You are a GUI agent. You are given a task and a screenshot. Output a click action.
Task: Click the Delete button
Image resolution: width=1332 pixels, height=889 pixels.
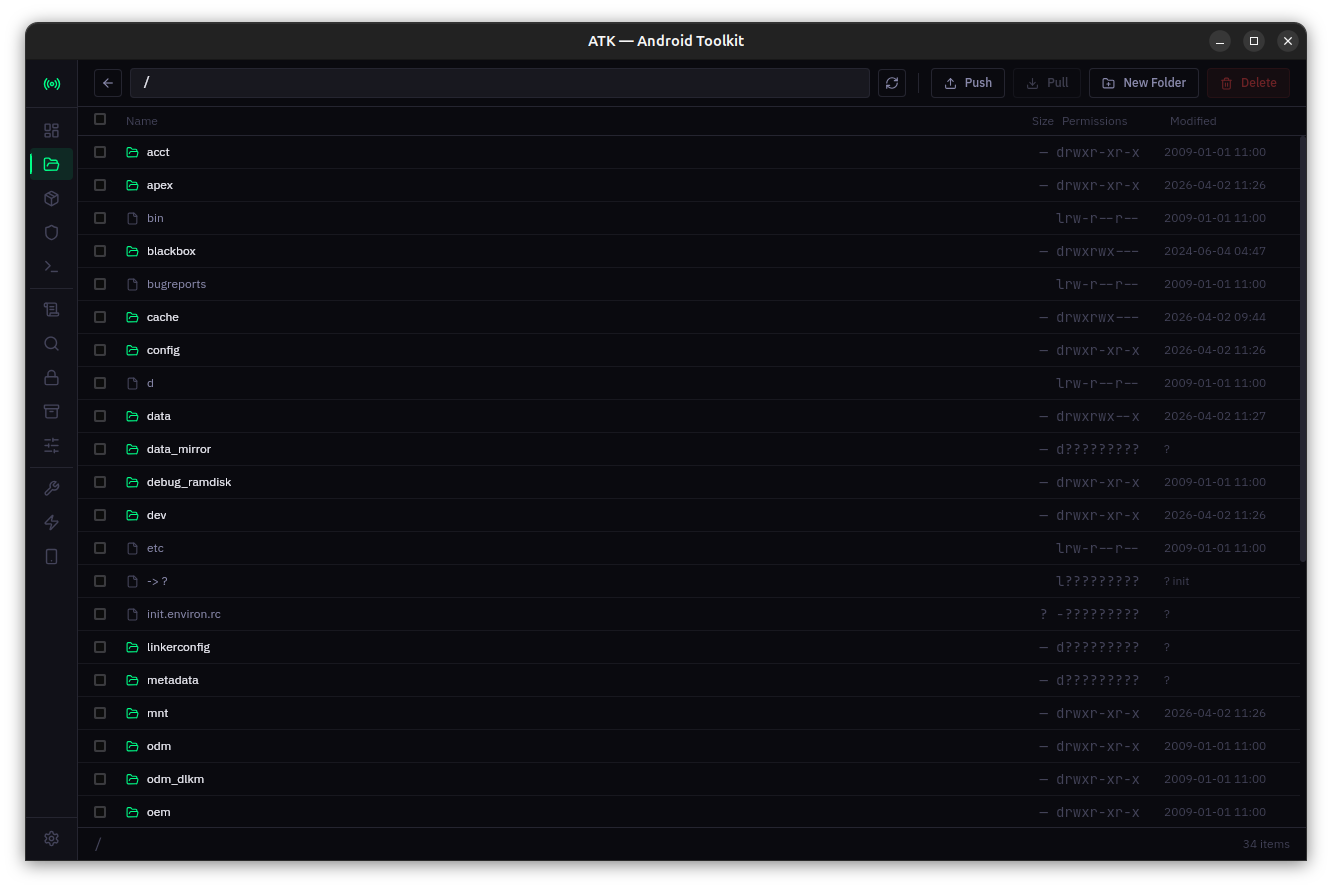click(x=1248, y=83)
